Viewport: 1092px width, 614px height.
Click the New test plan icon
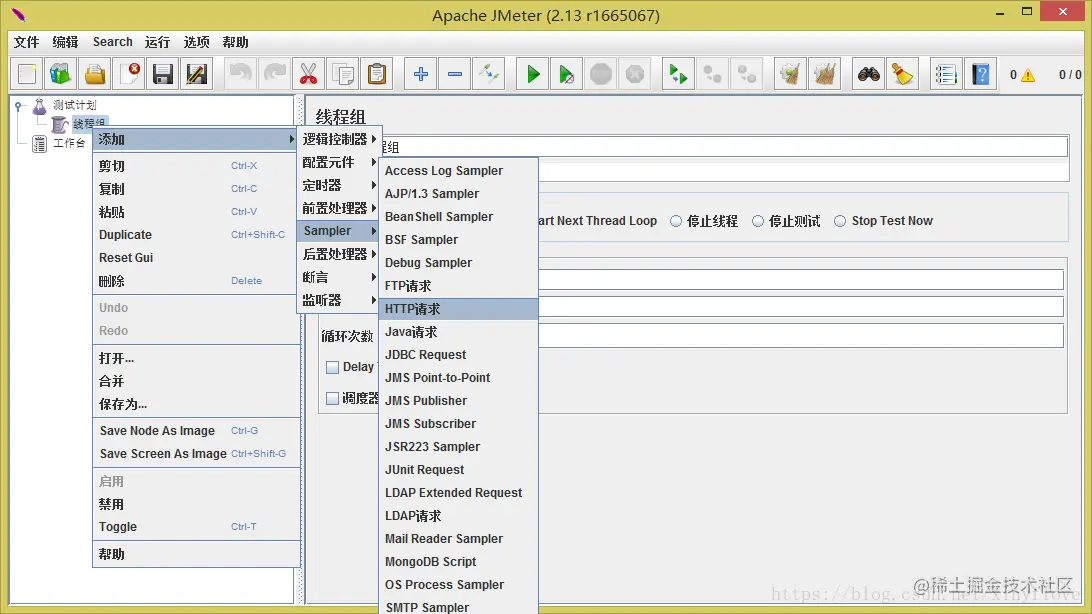(x=27, y=74)
